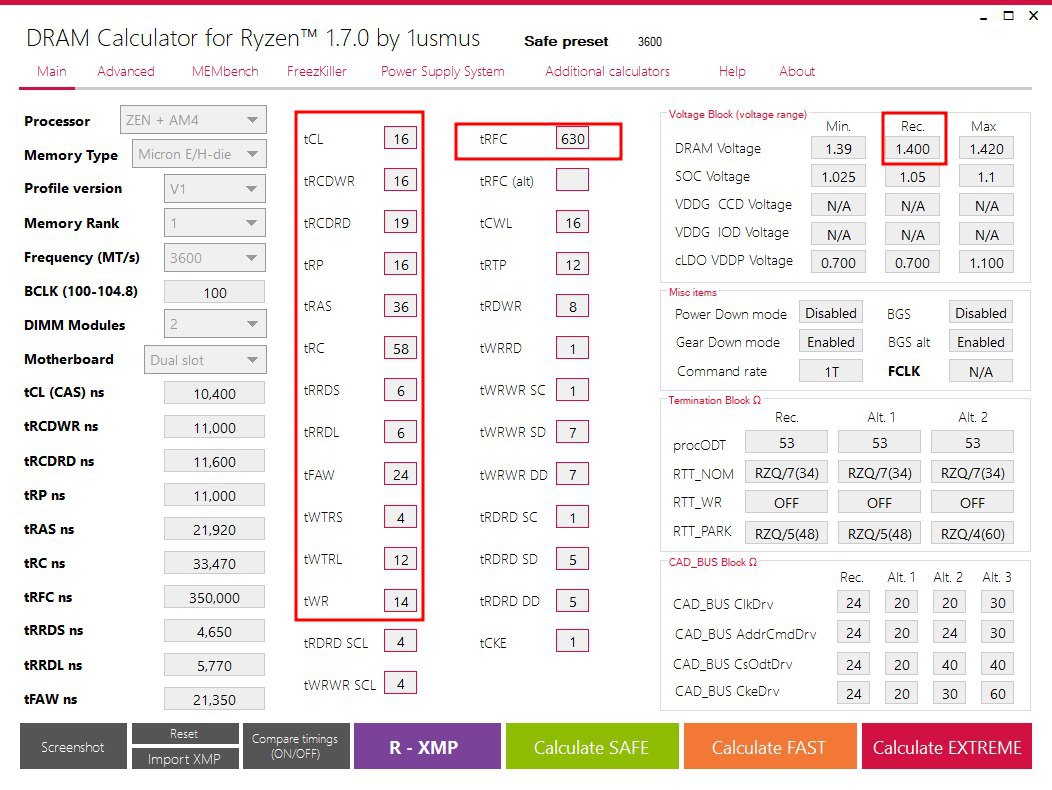Viewport: 1052px width, 790px height.
Task: Click the tRTP value 12
Action: [572, 264]
